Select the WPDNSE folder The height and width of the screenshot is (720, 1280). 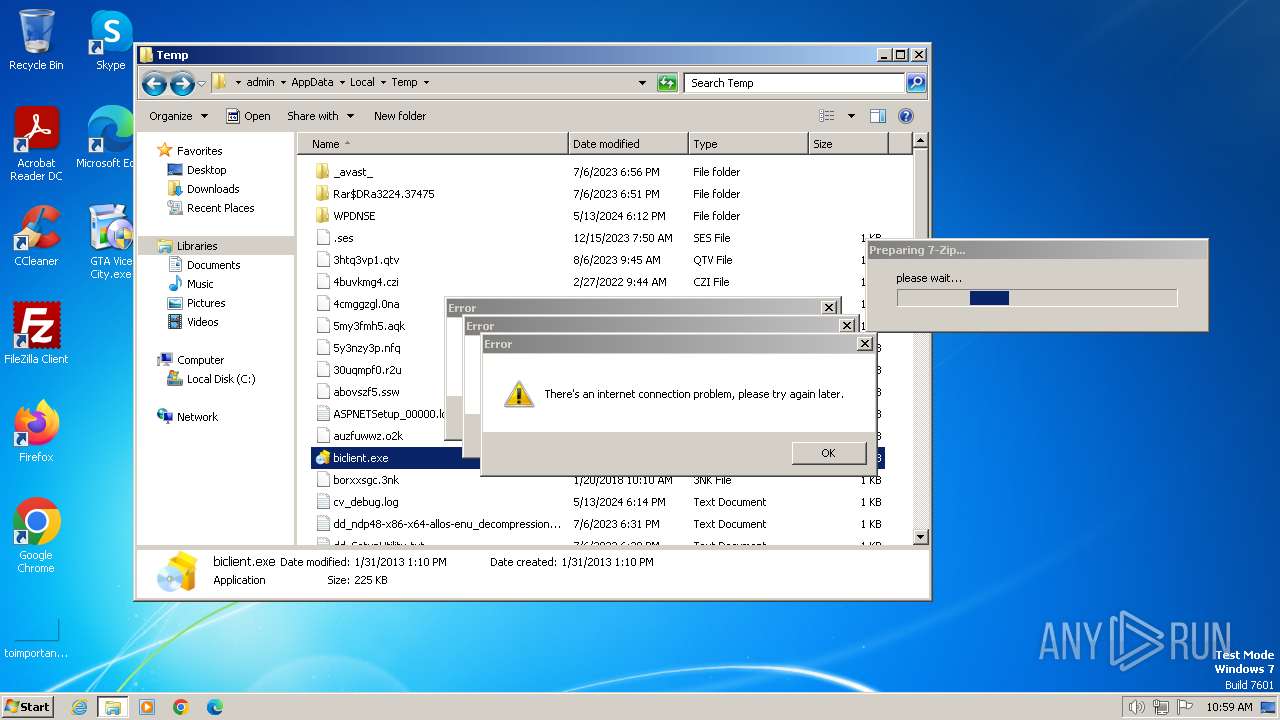click(345, 216)
